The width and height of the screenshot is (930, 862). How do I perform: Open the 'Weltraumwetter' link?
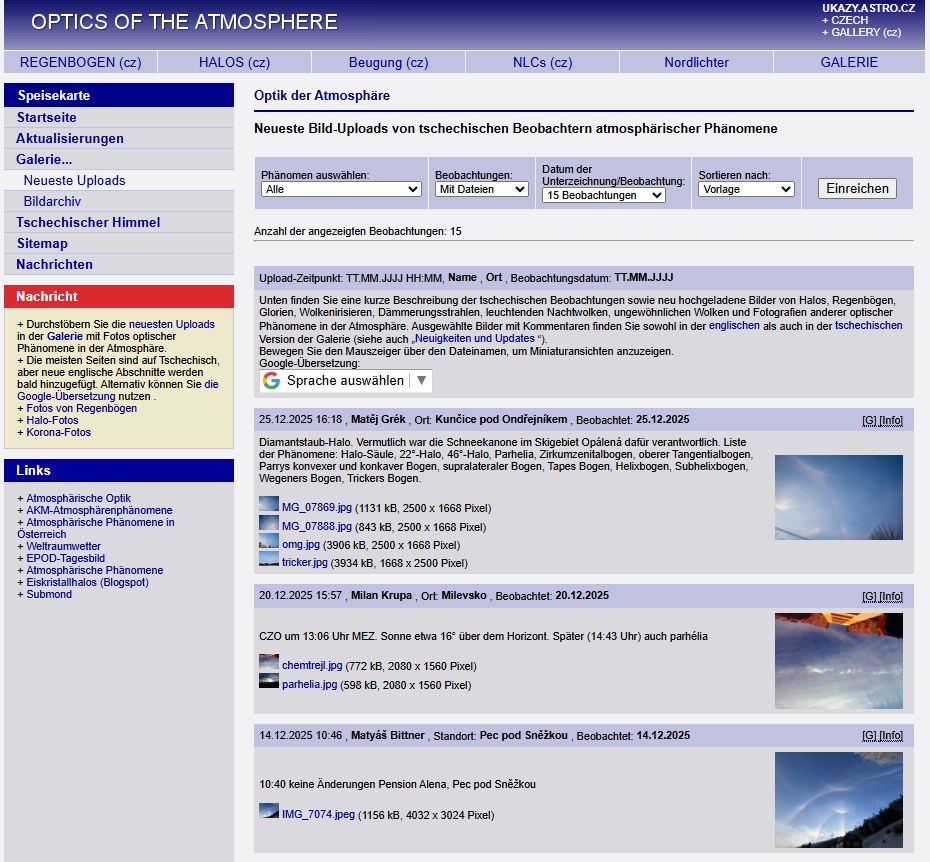click(x=63, y=547)
